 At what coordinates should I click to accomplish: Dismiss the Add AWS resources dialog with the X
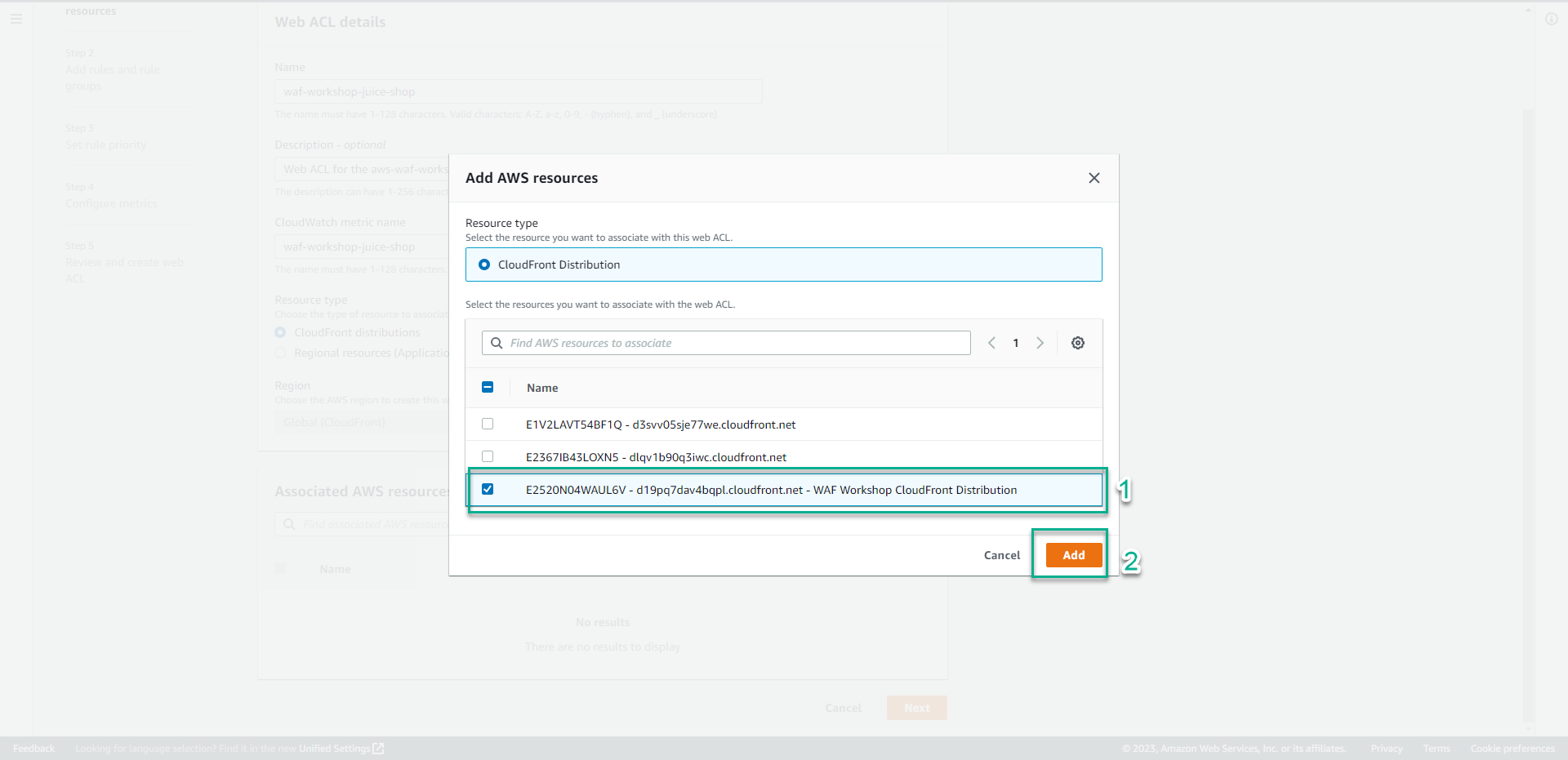1094,178
